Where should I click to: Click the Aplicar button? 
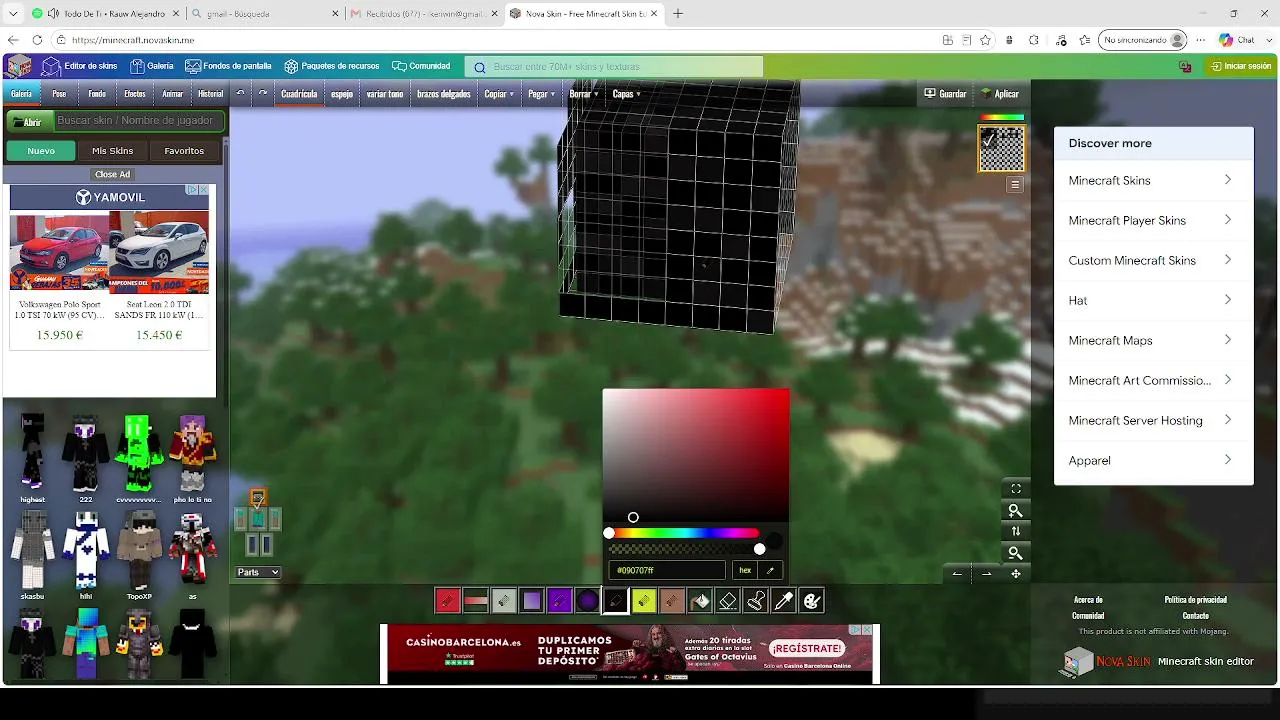tap(1000, 94)
